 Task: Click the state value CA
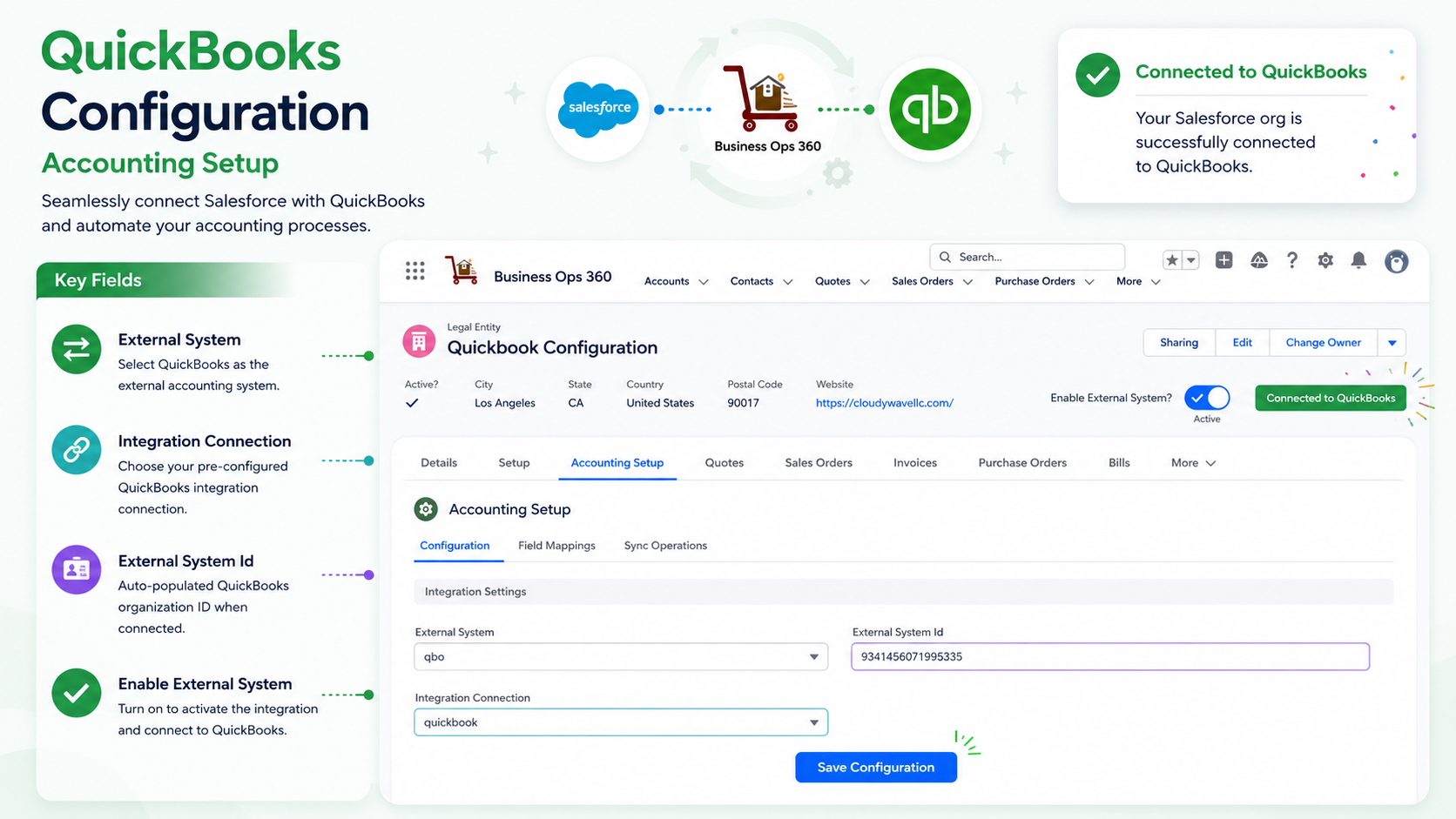point(576,403)
